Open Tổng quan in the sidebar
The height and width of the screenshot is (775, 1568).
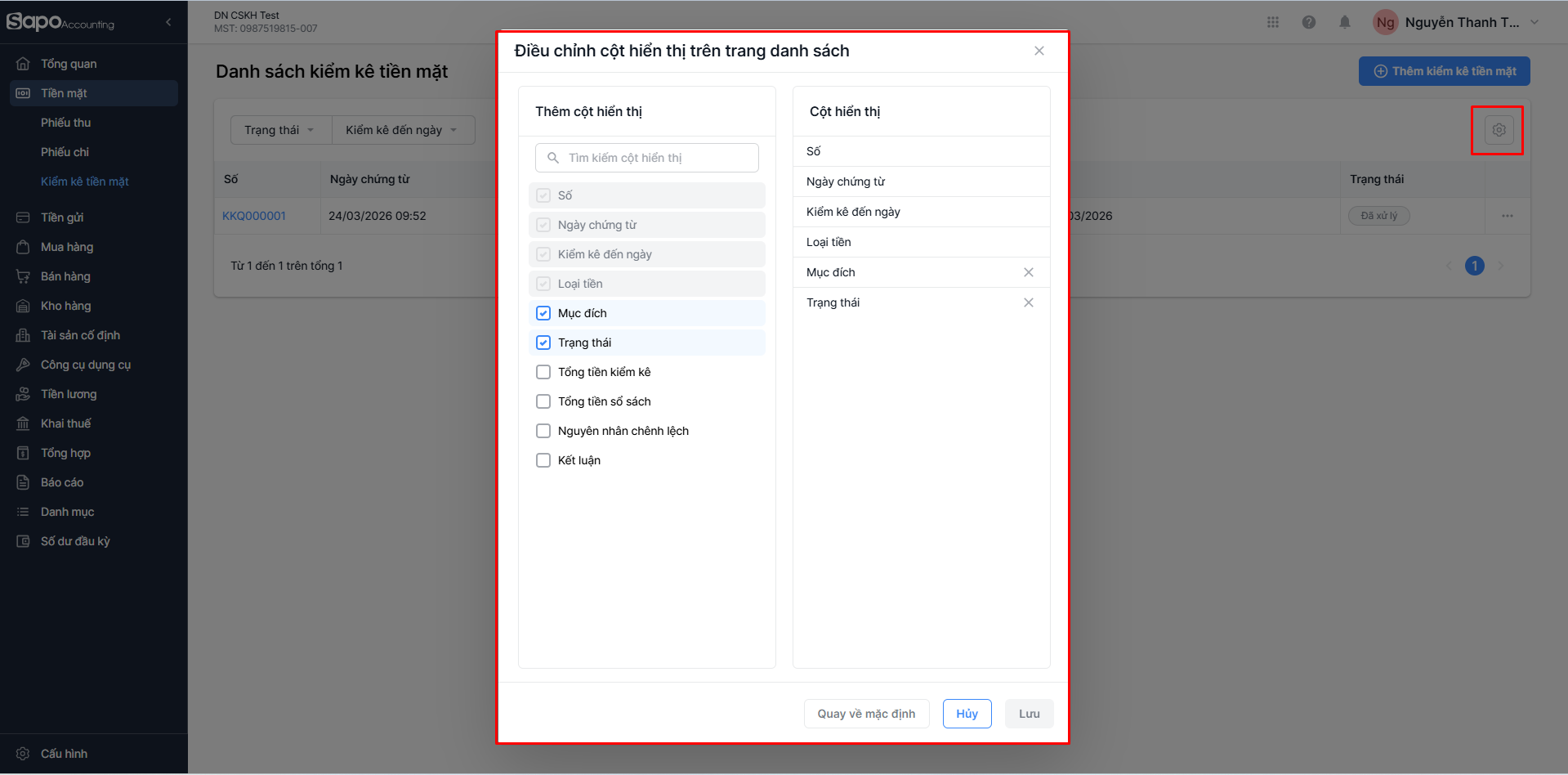[x=94, y=64]
